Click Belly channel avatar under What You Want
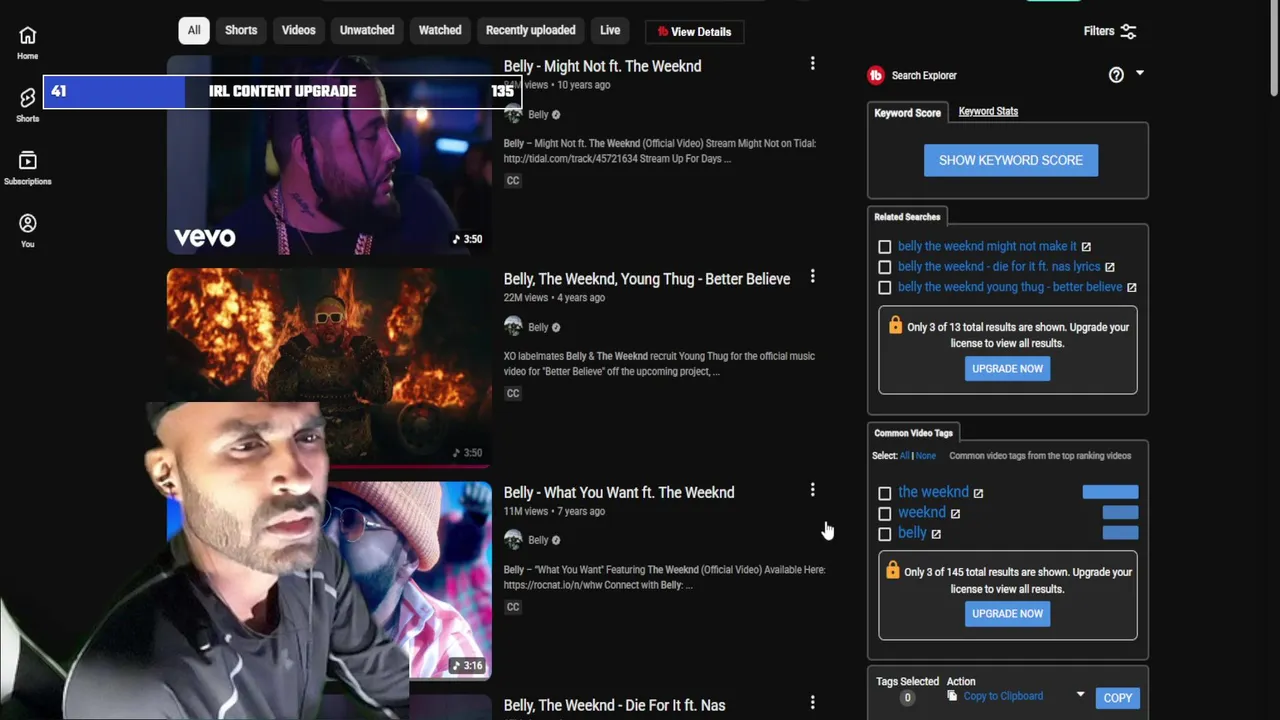The height and width of the screenshot is (720, 1280). pyautogui.click(x=513, y=539)
